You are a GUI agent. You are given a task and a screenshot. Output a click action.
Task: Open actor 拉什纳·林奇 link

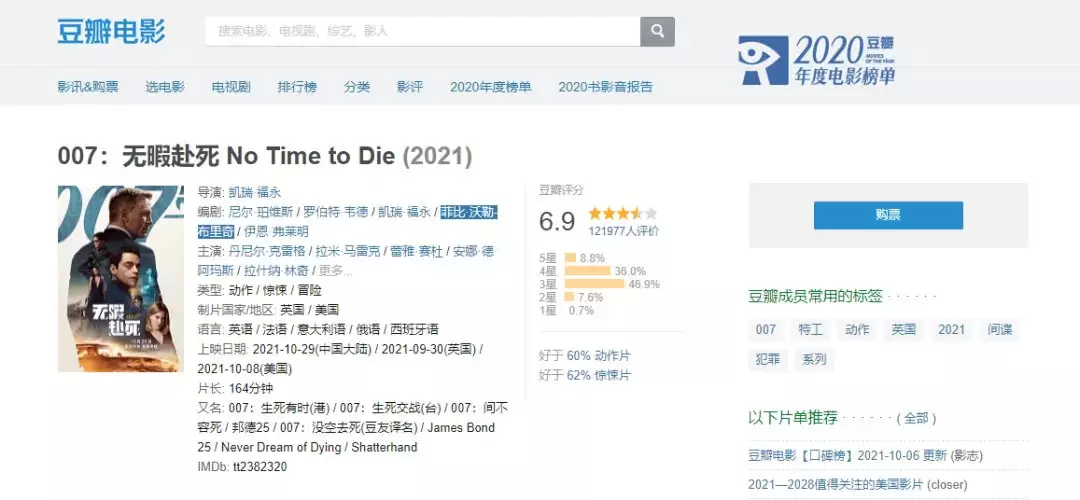tap(278, 271)
